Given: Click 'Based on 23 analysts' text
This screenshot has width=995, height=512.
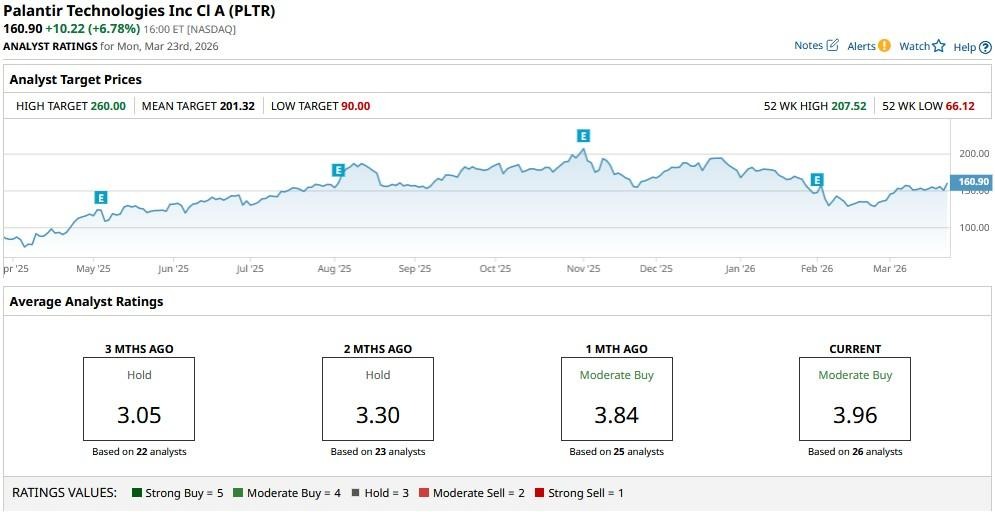Looking at the screenshot, I should [x=378, y=452].
